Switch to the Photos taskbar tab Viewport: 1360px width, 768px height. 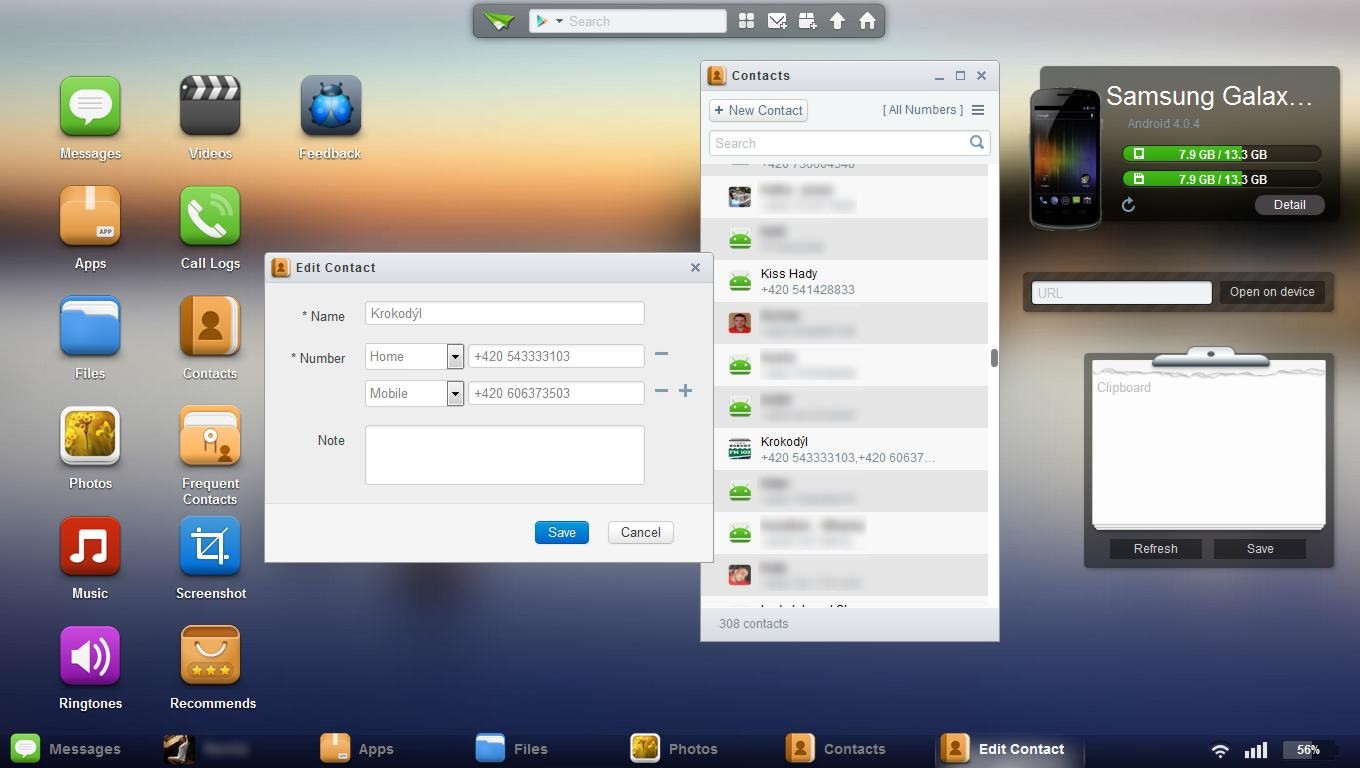pyautogui.click(x=674, y=749)
